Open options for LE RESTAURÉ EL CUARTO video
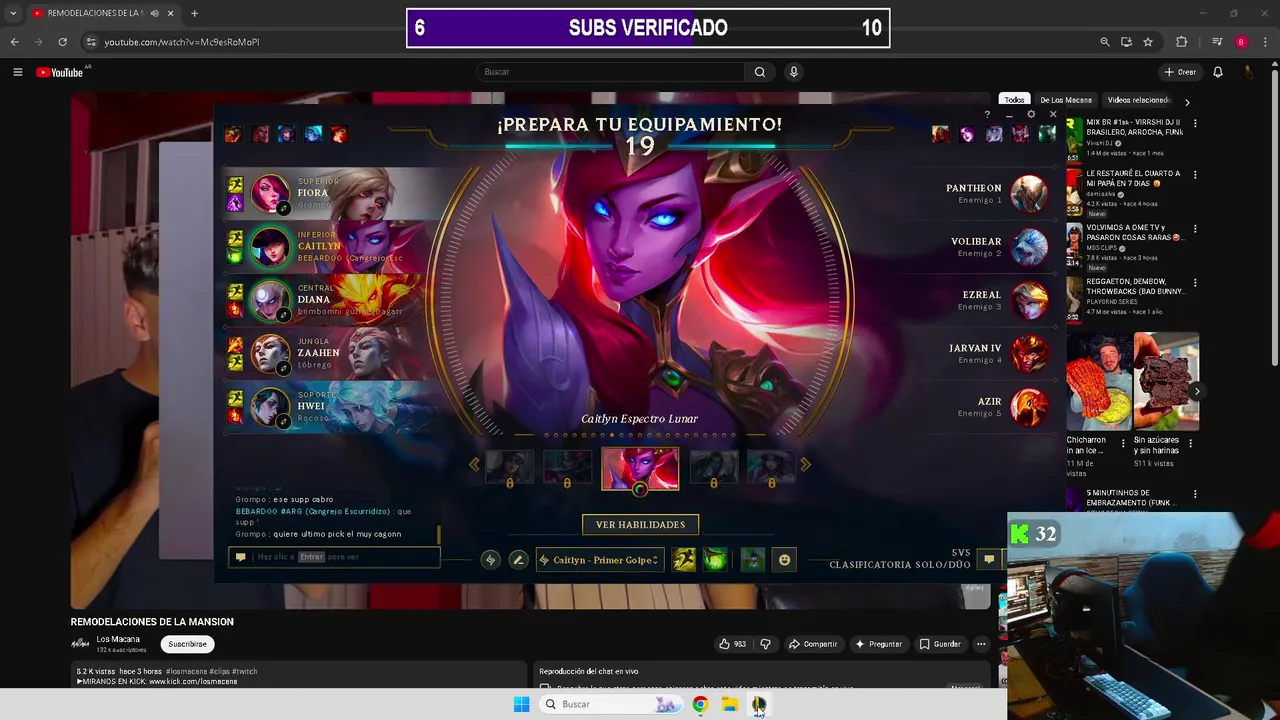 pyautogui.click(x=1195, y=174)
